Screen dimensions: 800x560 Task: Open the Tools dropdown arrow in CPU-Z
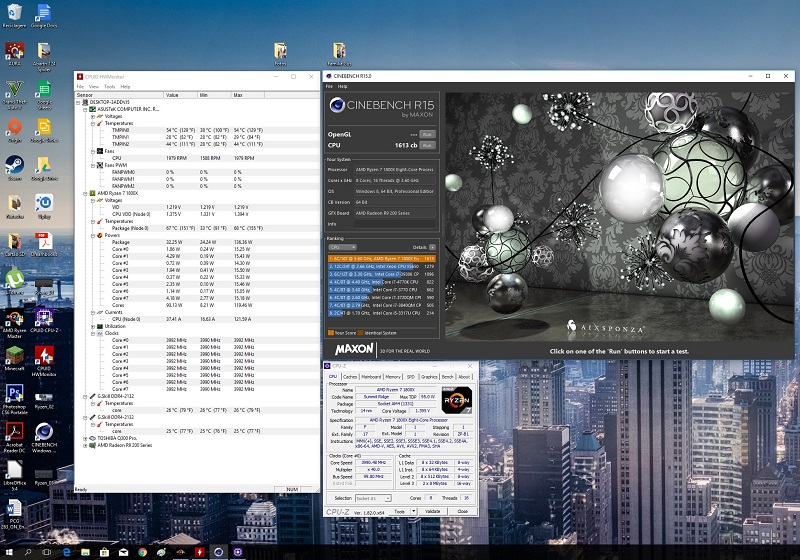click(414, 511)
